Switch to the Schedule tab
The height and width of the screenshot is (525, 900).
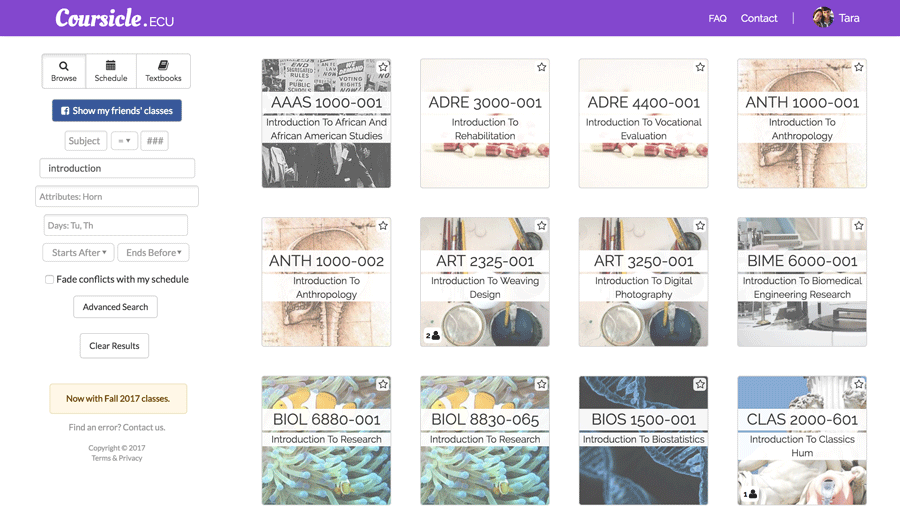pyautogui.click(x=111, y=71)
